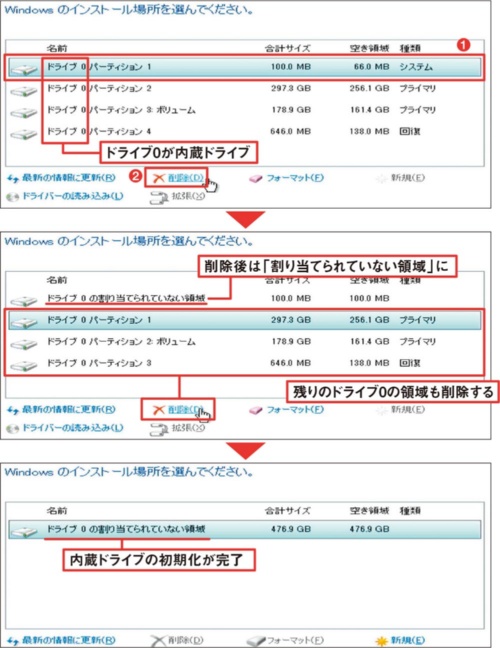Click 最新の情報に更新(R) in middle screenshot
Viewport: 500px width, 648px height.
click(69, 409)
